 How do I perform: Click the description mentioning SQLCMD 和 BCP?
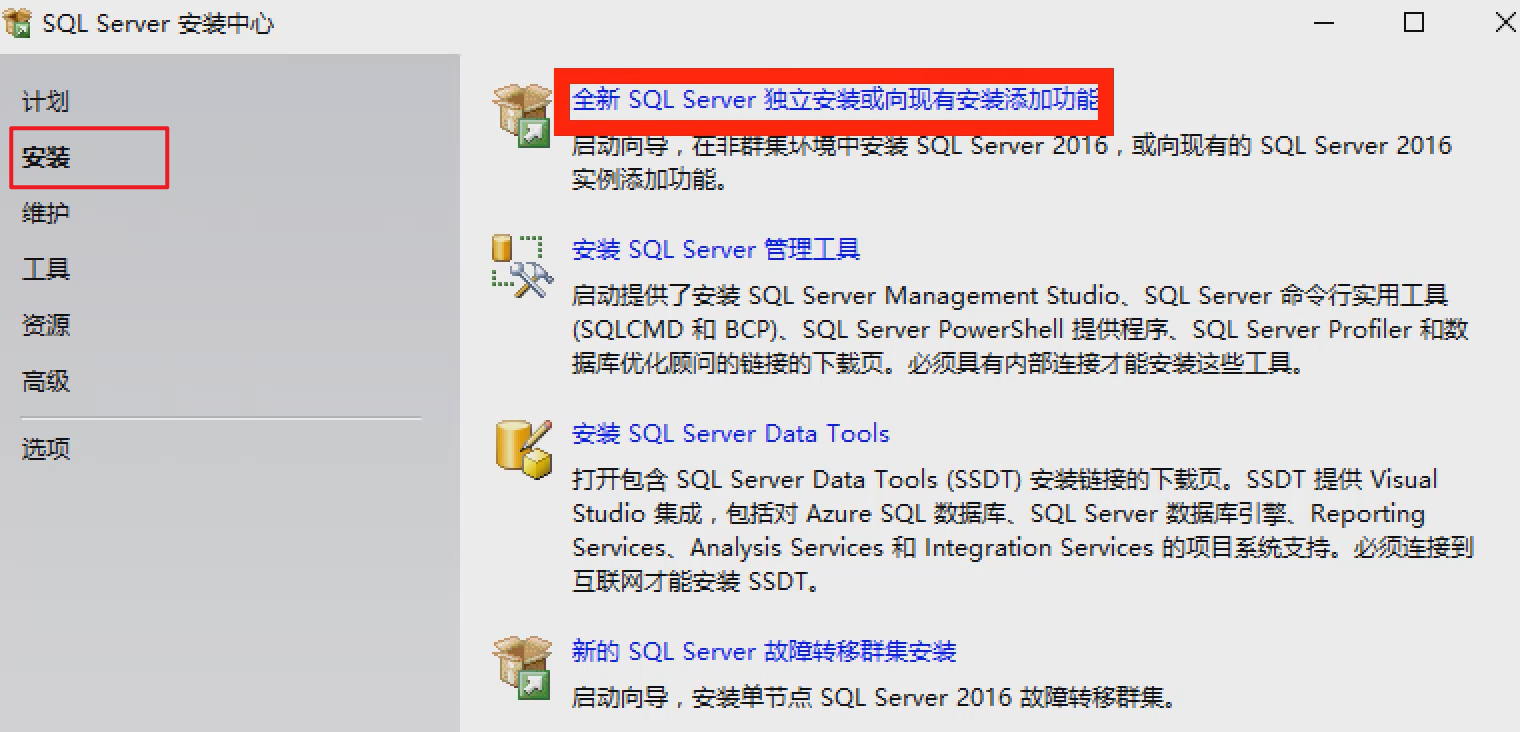point(1020,329)
